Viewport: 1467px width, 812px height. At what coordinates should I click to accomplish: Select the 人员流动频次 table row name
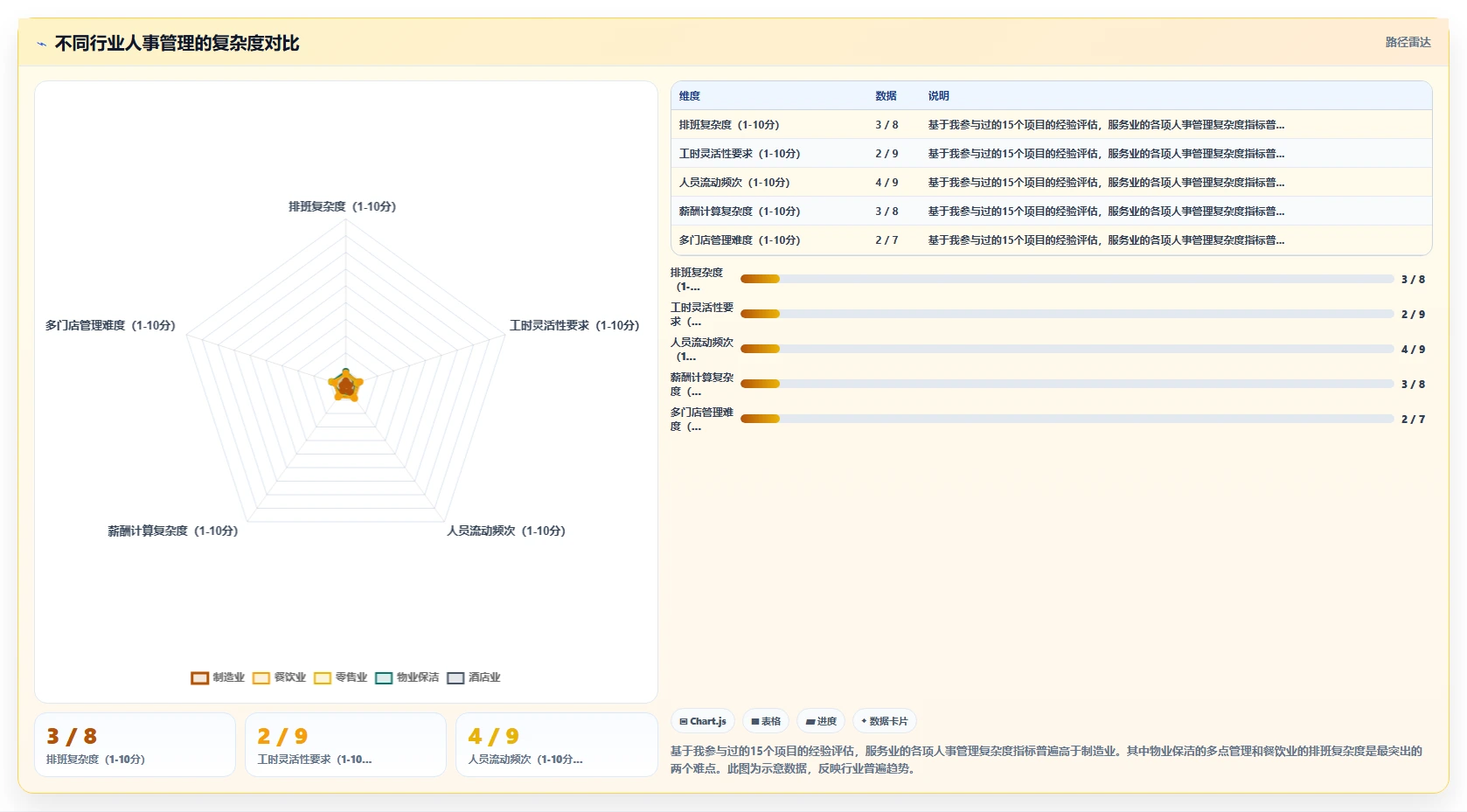click(734, 183)
